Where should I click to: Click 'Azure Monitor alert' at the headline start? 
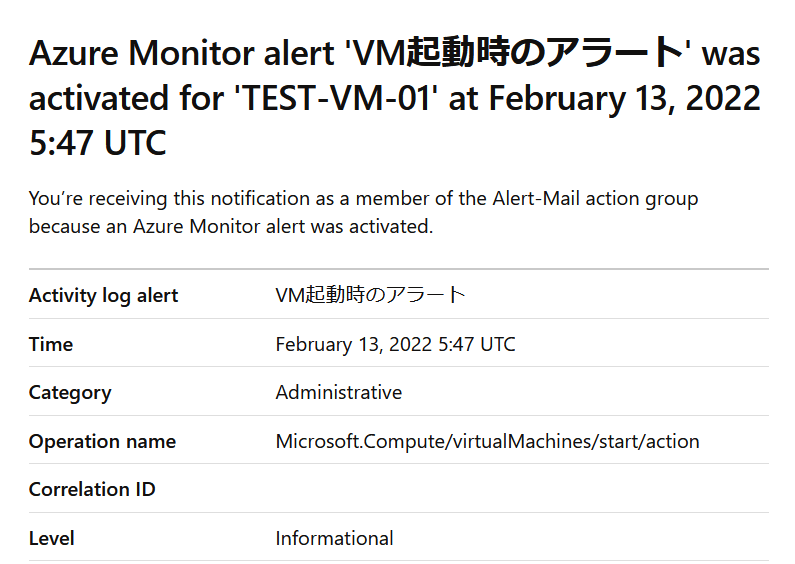coord(182,53)
